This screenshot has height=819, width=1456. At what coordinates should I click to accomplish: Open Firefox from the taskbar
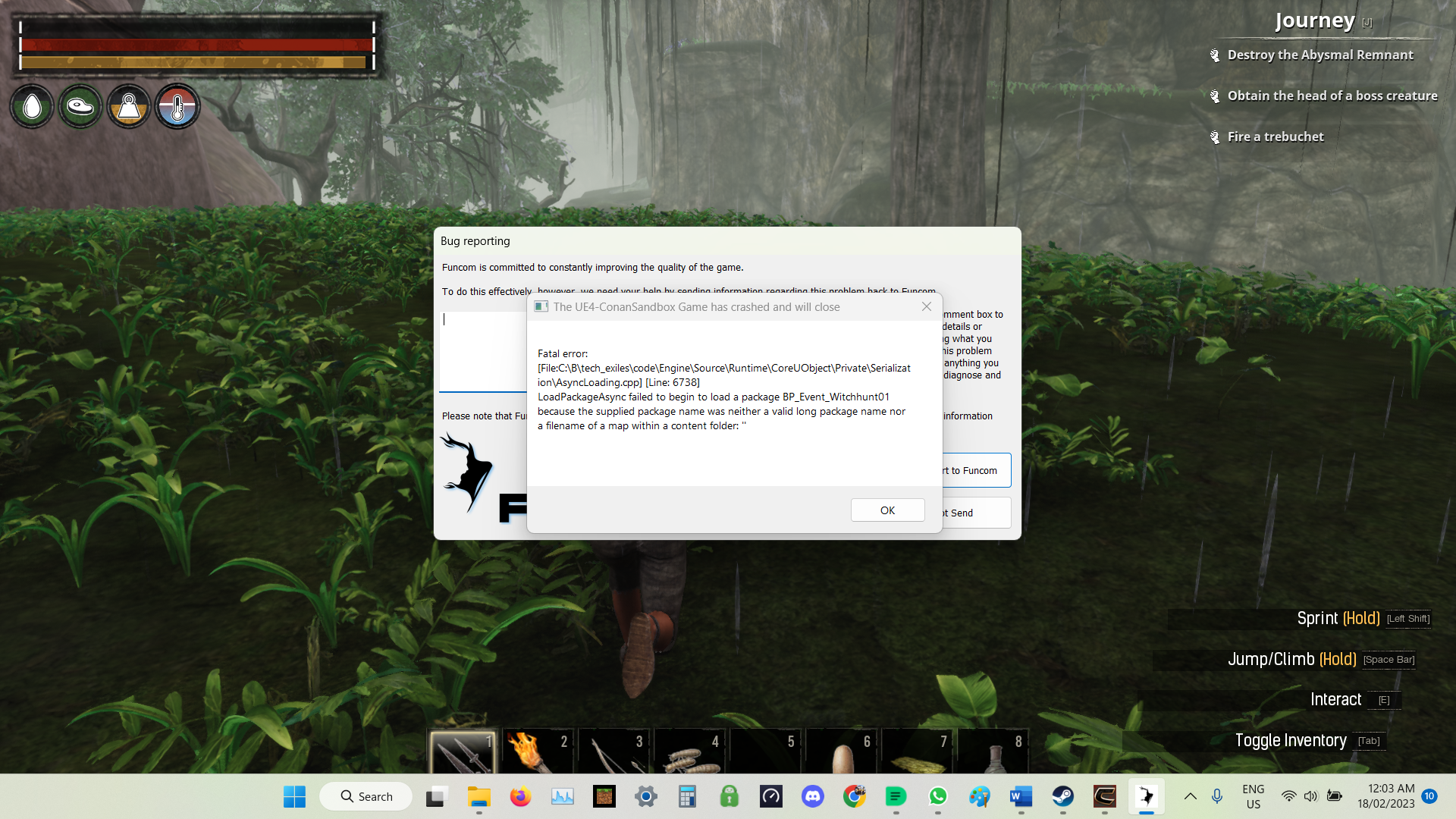coord(520,796)
